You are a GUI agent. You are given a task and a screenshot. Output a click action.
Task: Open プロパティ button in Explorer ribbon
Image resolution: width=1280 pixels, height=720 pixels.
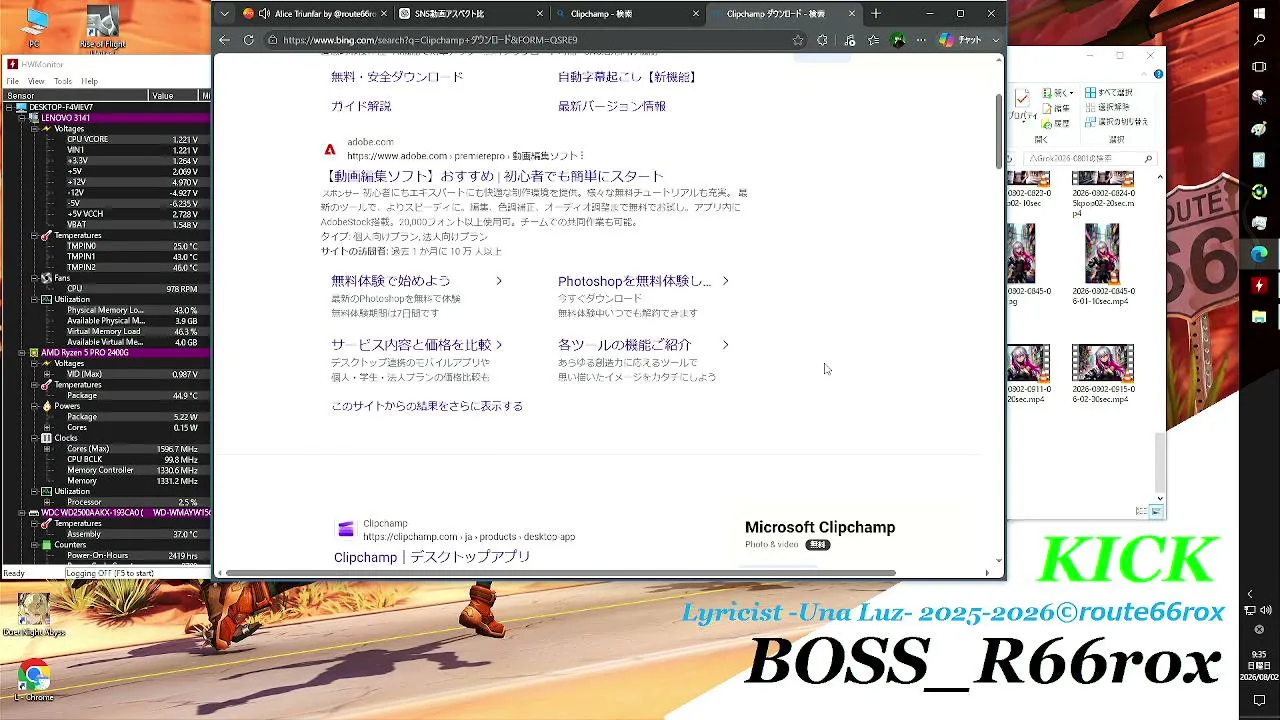click(x=1021, y=106)
